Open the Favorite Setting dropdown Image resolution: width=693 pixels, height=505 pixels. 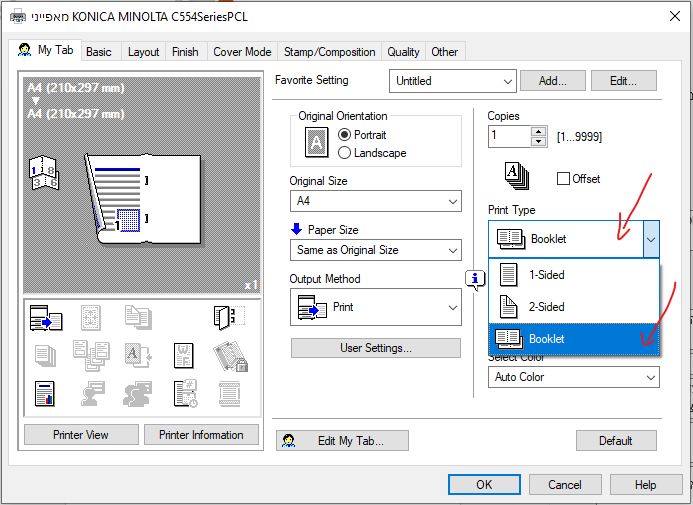[453, 81]
